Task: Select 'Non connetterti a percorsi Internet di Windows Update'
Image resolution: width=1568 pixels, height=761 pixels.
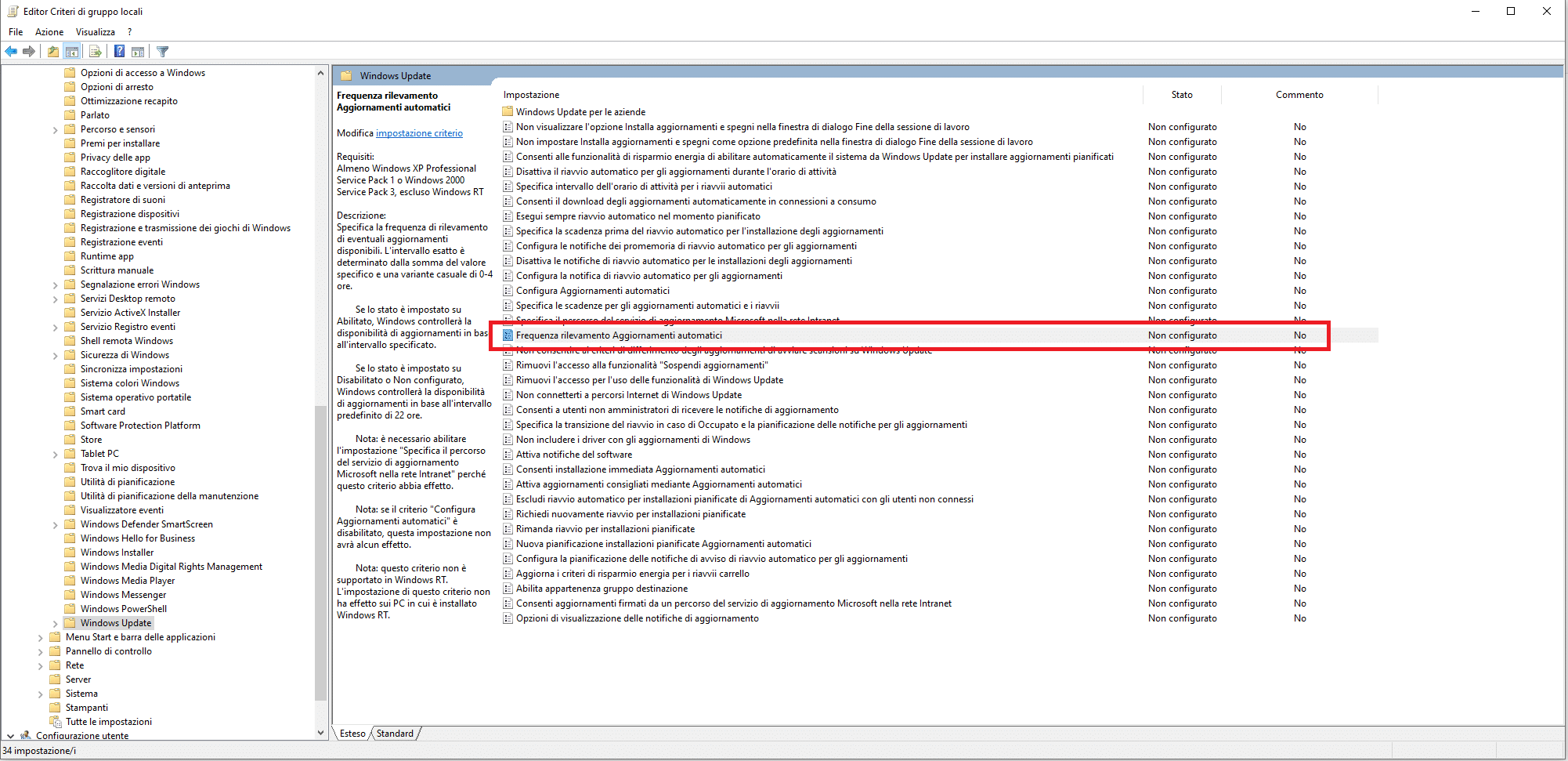Action: pos(629,395)
